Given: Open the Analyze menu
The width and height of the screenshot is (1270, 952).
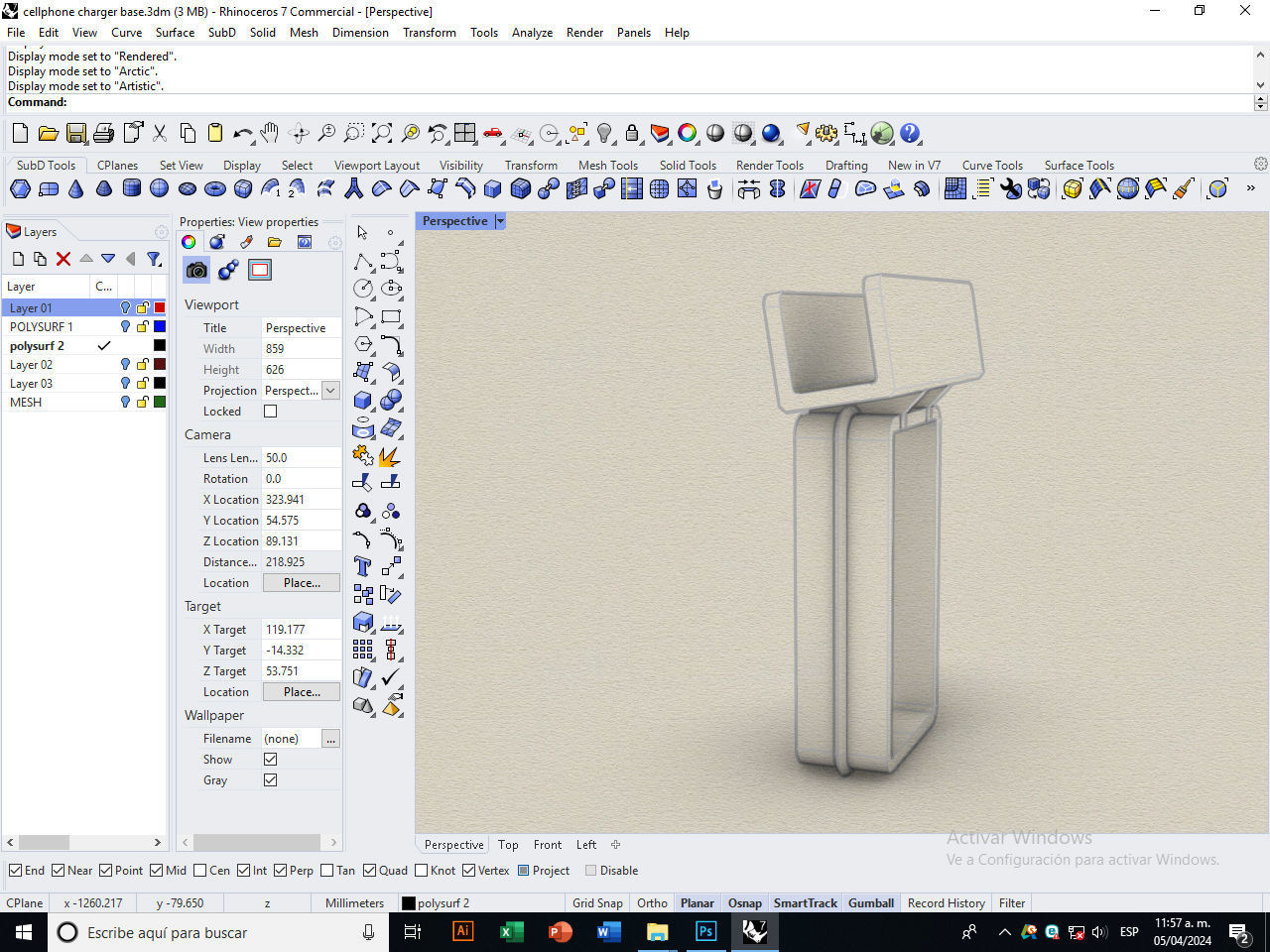Looking at the screenshot, I should 532,33.
